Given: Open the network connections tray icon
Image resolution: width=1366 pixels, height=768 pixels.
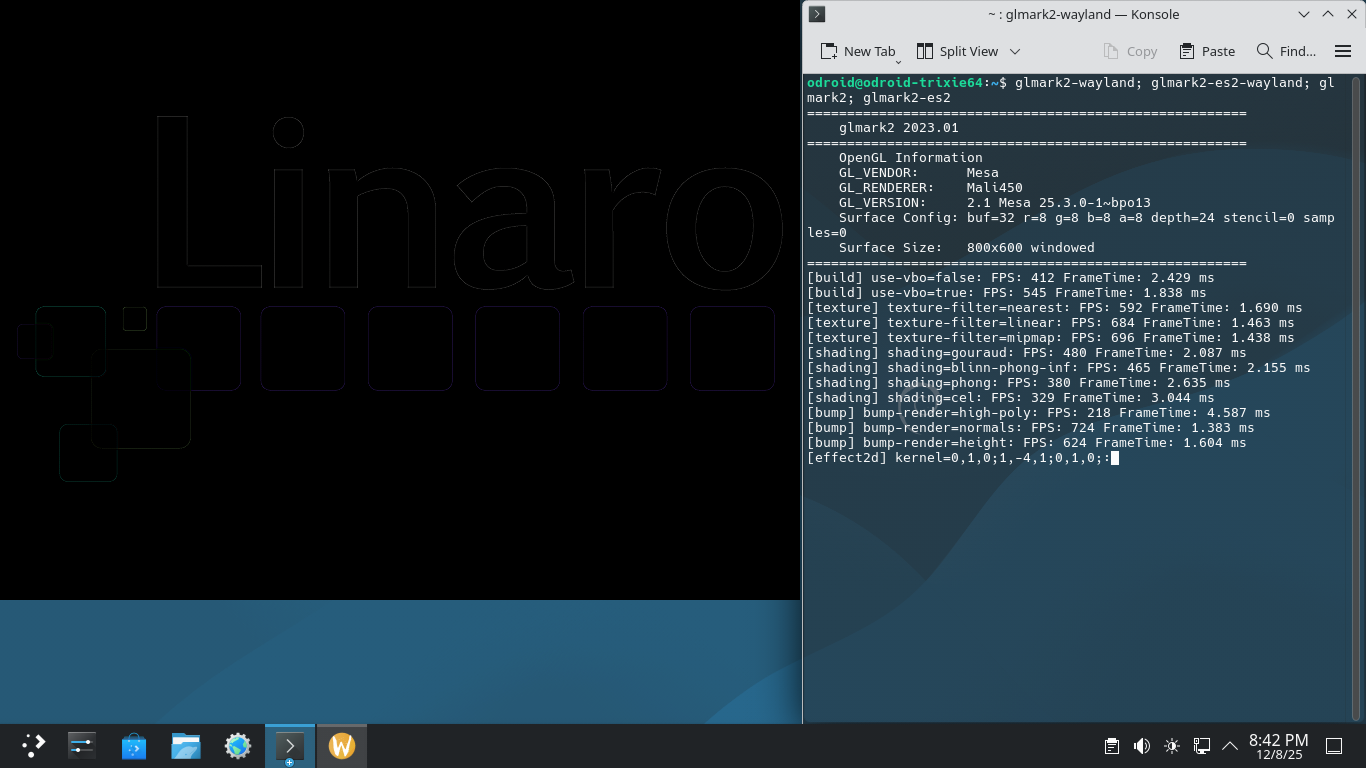Looking at the screenshot, I should (1202, 746).
